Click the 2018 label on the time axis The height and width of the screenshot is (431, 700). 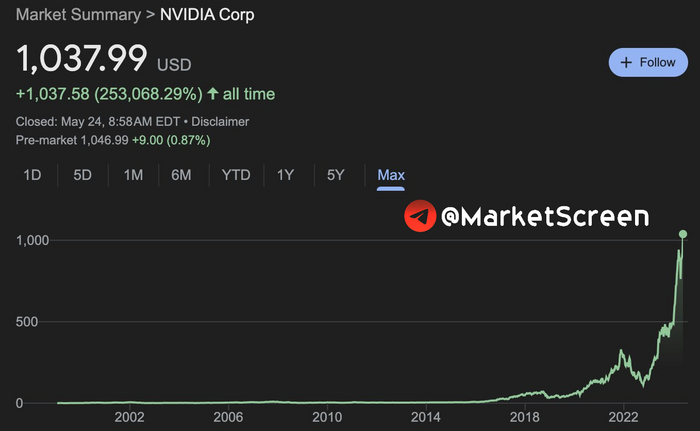525,418
